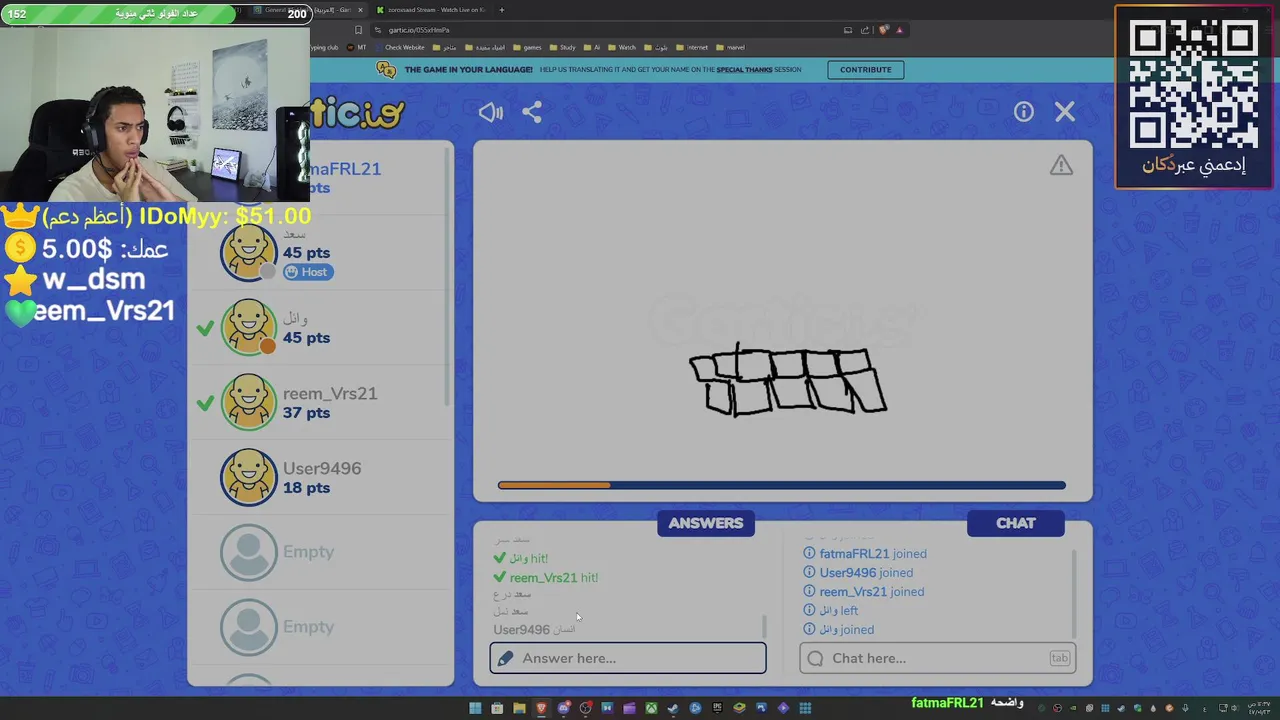Open the 'games' bookmarks folder
The height and width of the screenshot is (720, 1280).
point(527,47)
